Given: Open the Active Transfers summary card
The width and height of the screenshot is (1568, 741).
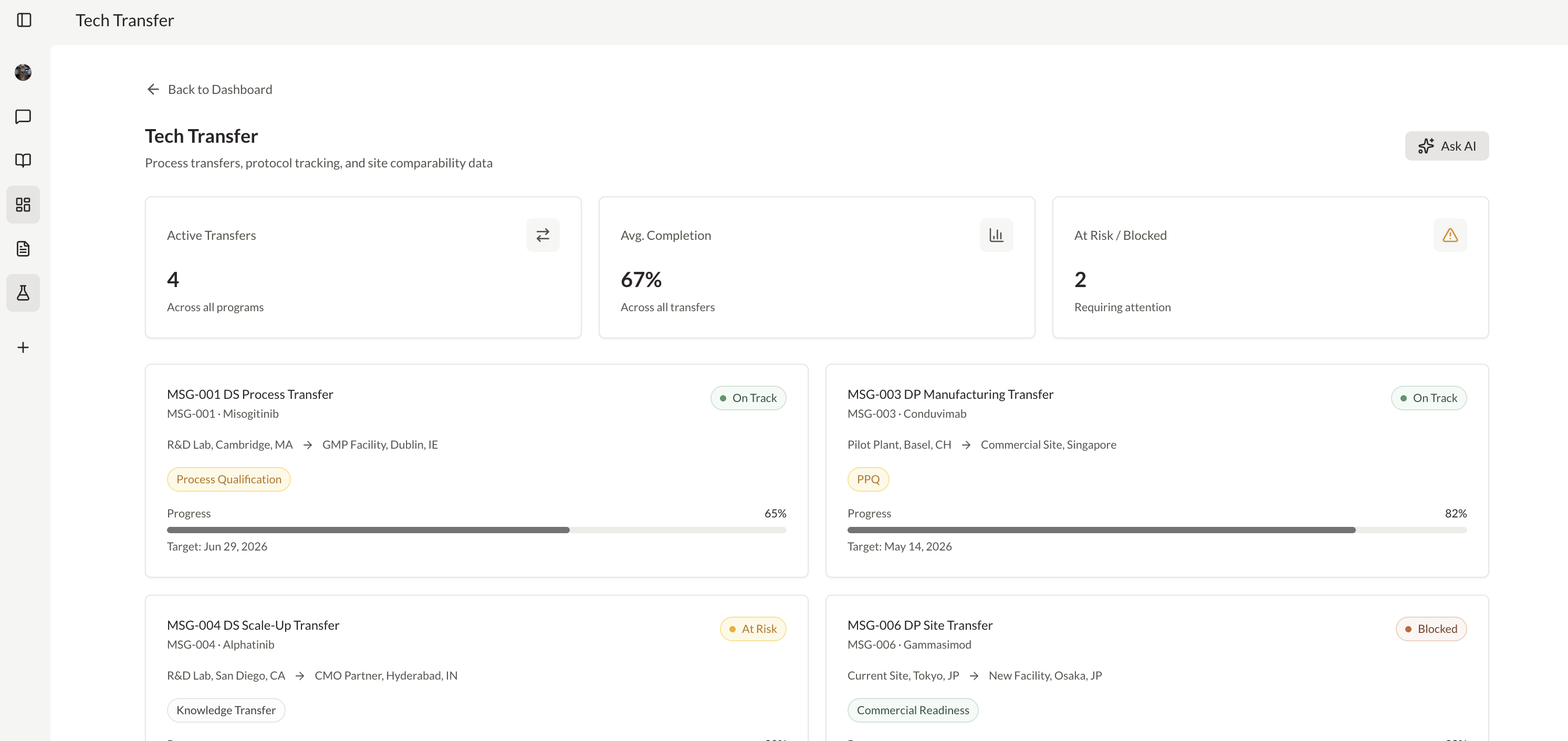Looking at the screenshot, I should click(363, 267).
